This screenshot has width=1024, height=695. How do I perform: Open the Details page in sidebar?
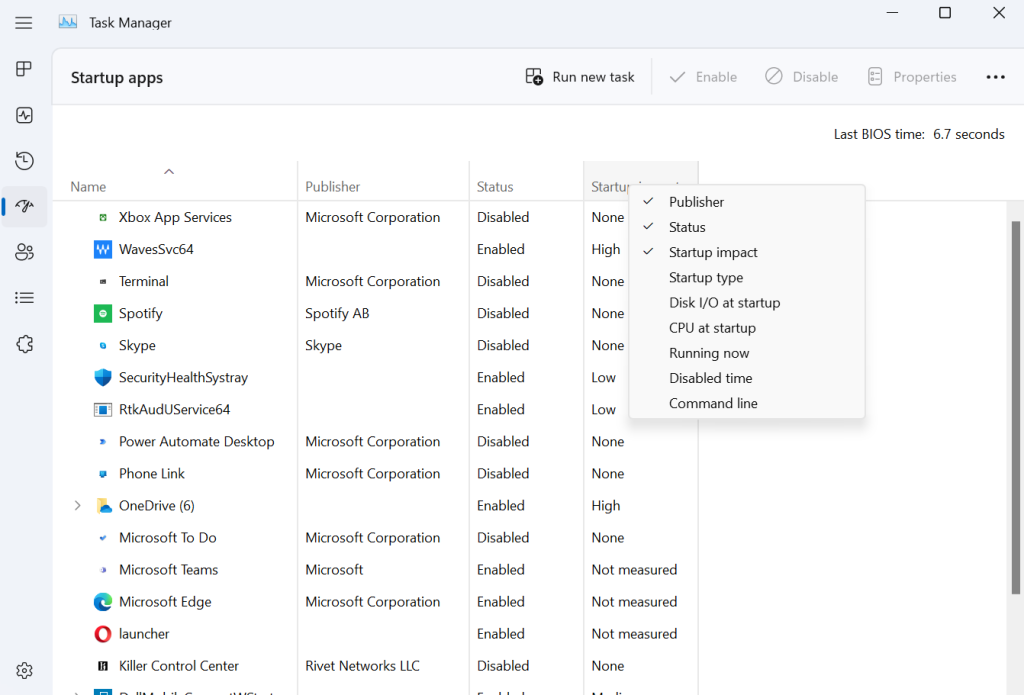click(24, 298)
